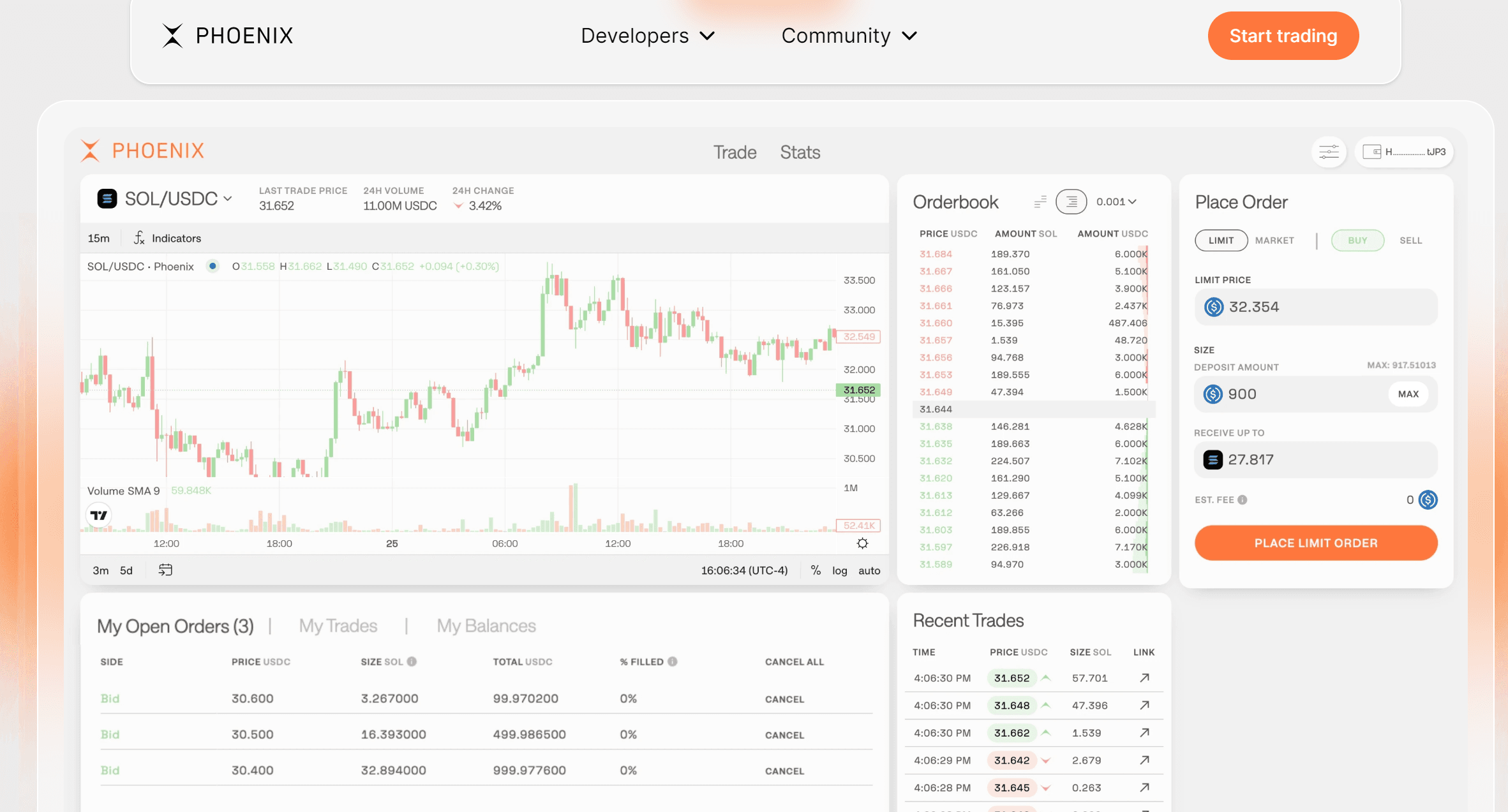This screenshot has height=812, width=1508.
Task: Switch to the Stats tab
Action: (800, 152)
